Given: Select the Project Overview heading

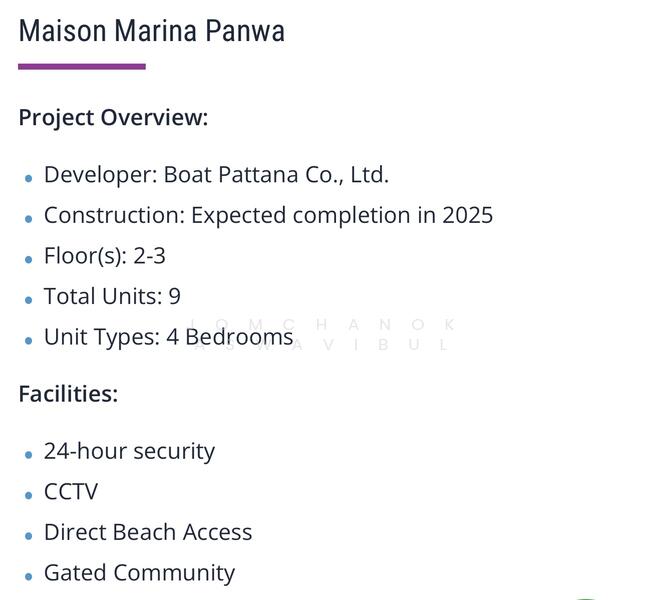Looking at the screenshot, I should tap(113, 117).
